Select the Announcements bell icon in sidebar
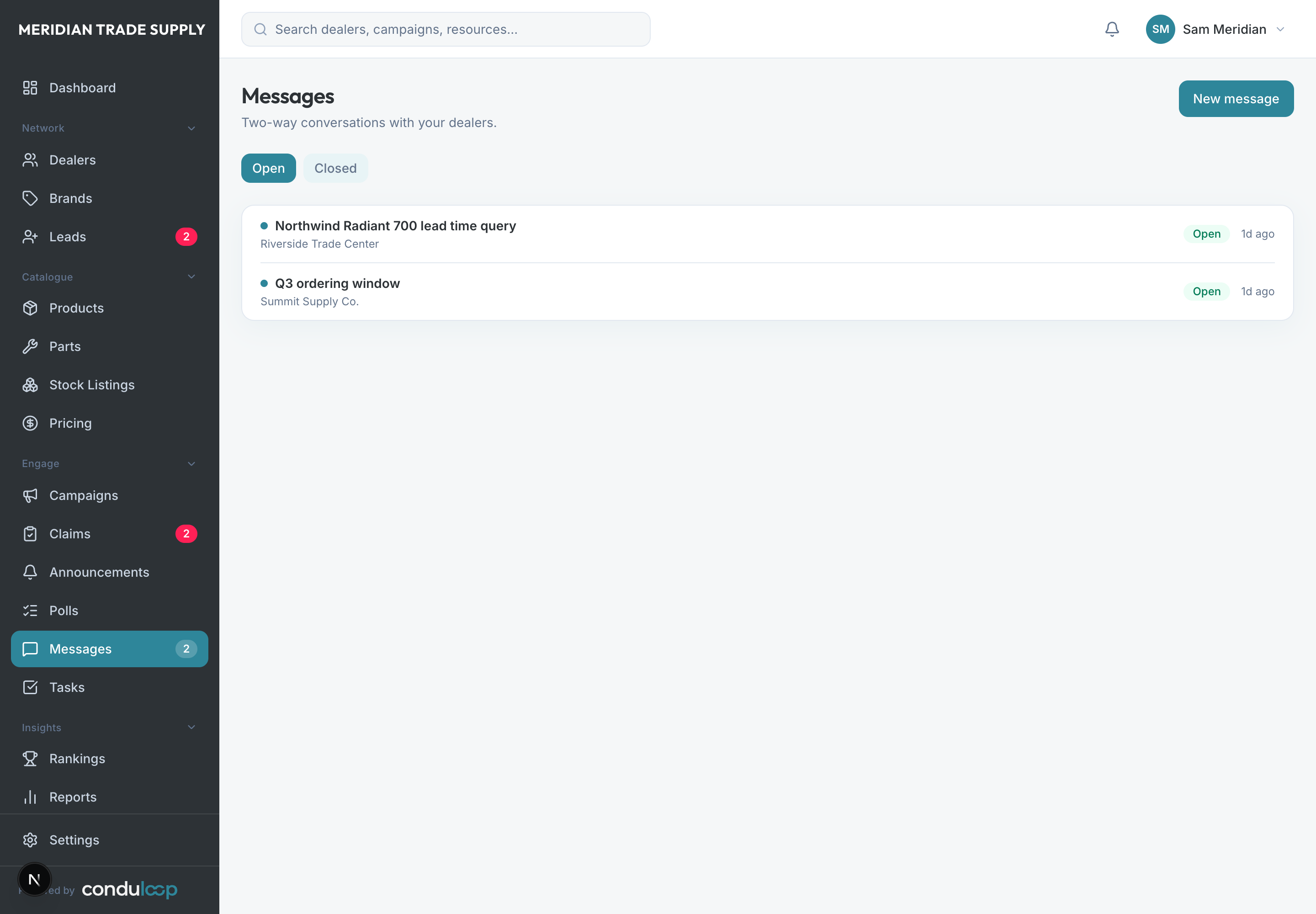 pyautogui.click(x=30, y=572)
